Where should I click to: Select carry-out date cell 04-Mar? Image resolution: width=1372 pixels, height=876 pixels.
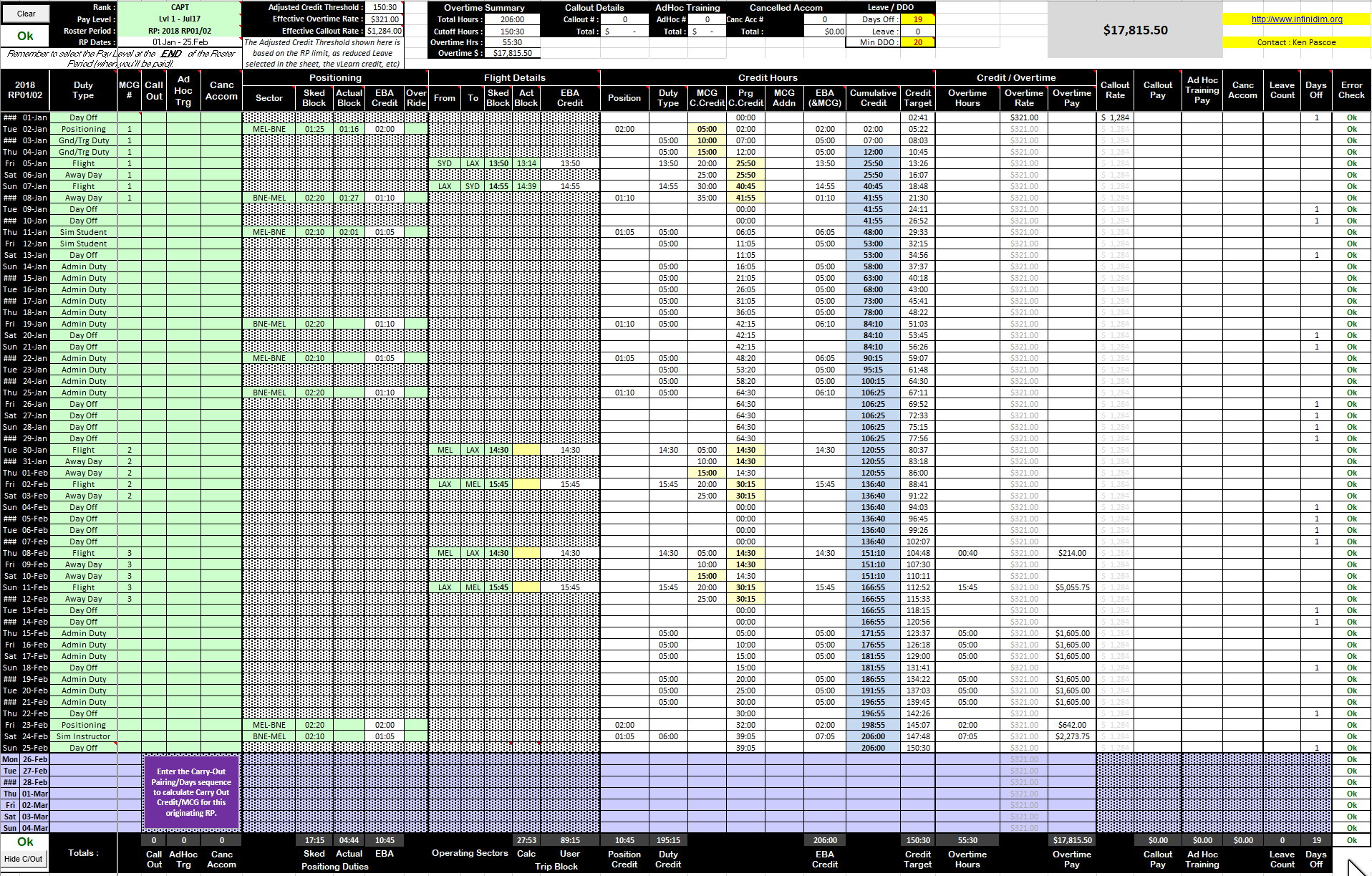(35, 828)
